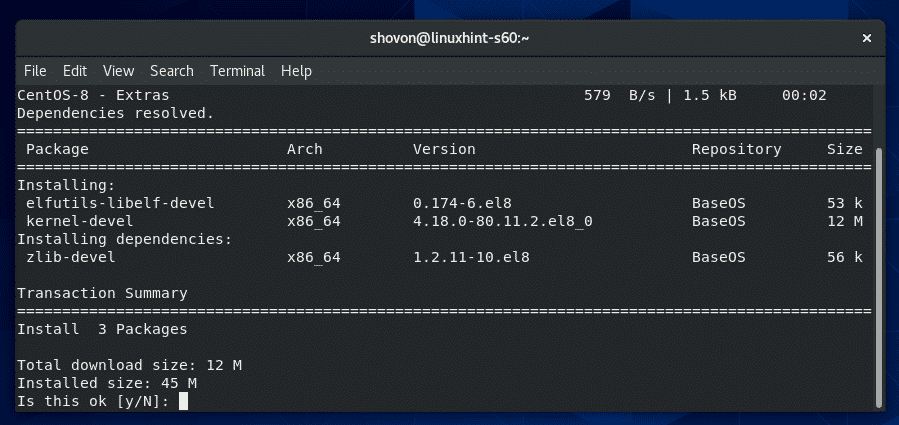Close the terminal window

coord(866,37)
